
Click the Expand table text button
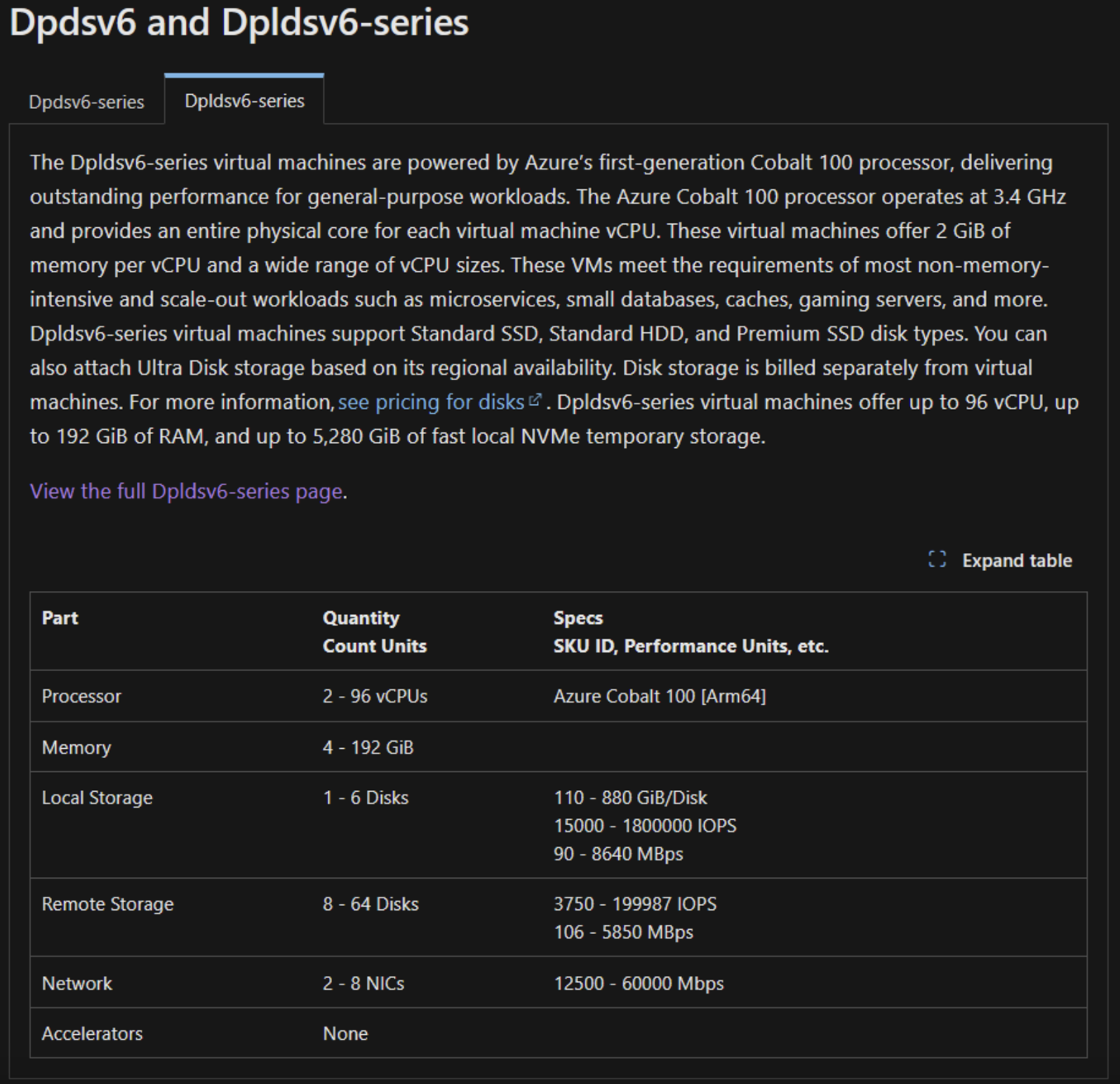(1017, 561)
